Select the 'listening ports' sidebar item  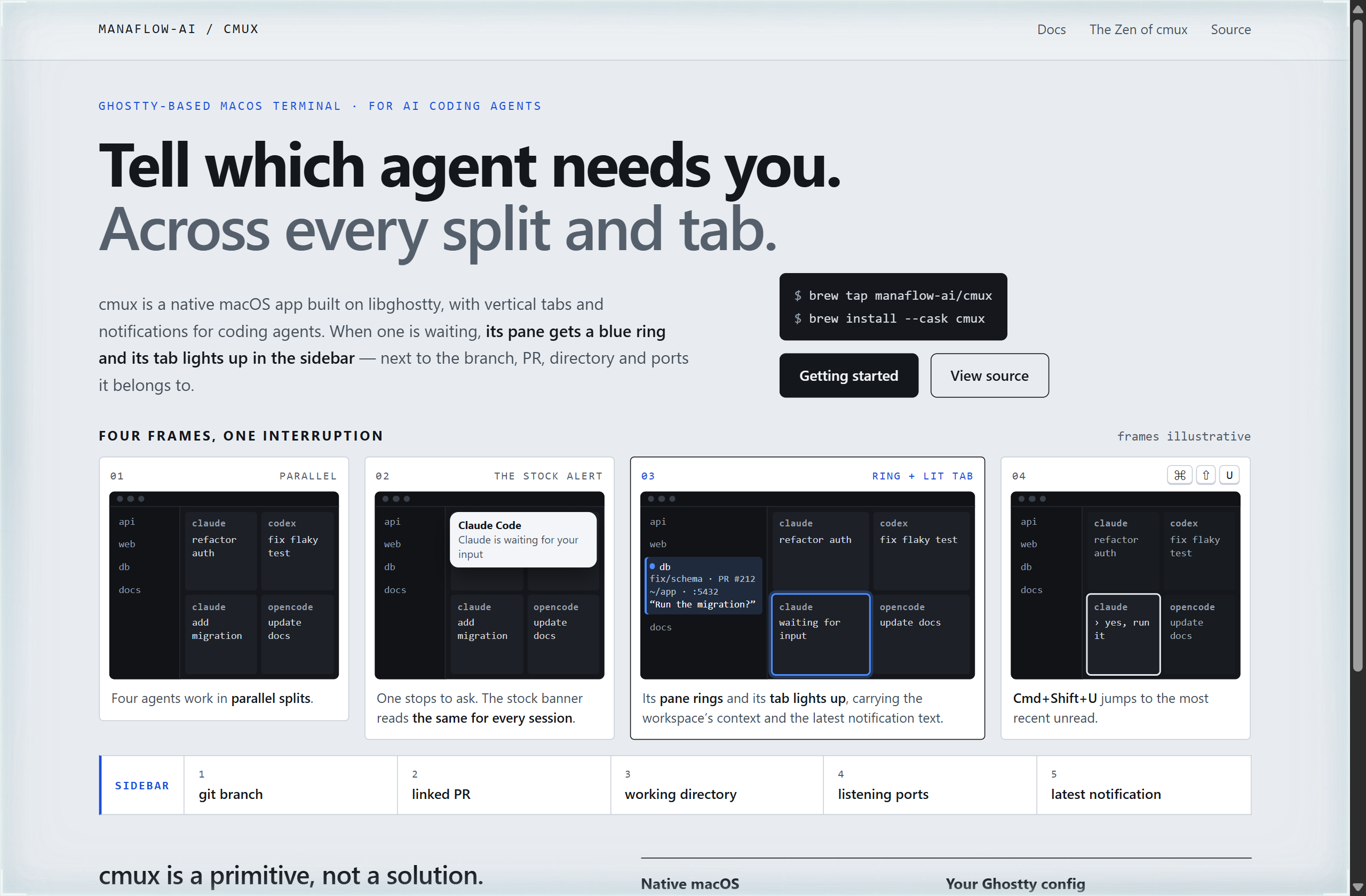(x=930, y=785)
